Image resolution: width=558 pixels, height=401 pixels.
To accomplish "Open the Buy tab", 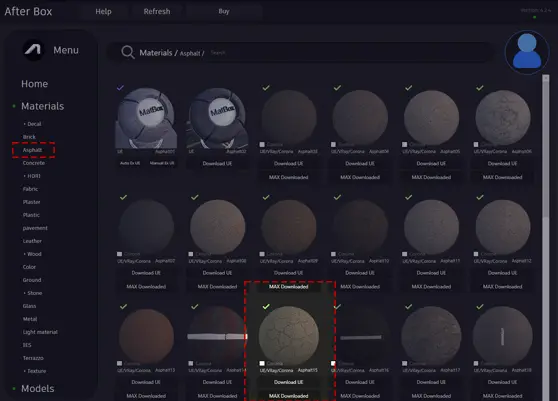I will (x=224, y=11).
